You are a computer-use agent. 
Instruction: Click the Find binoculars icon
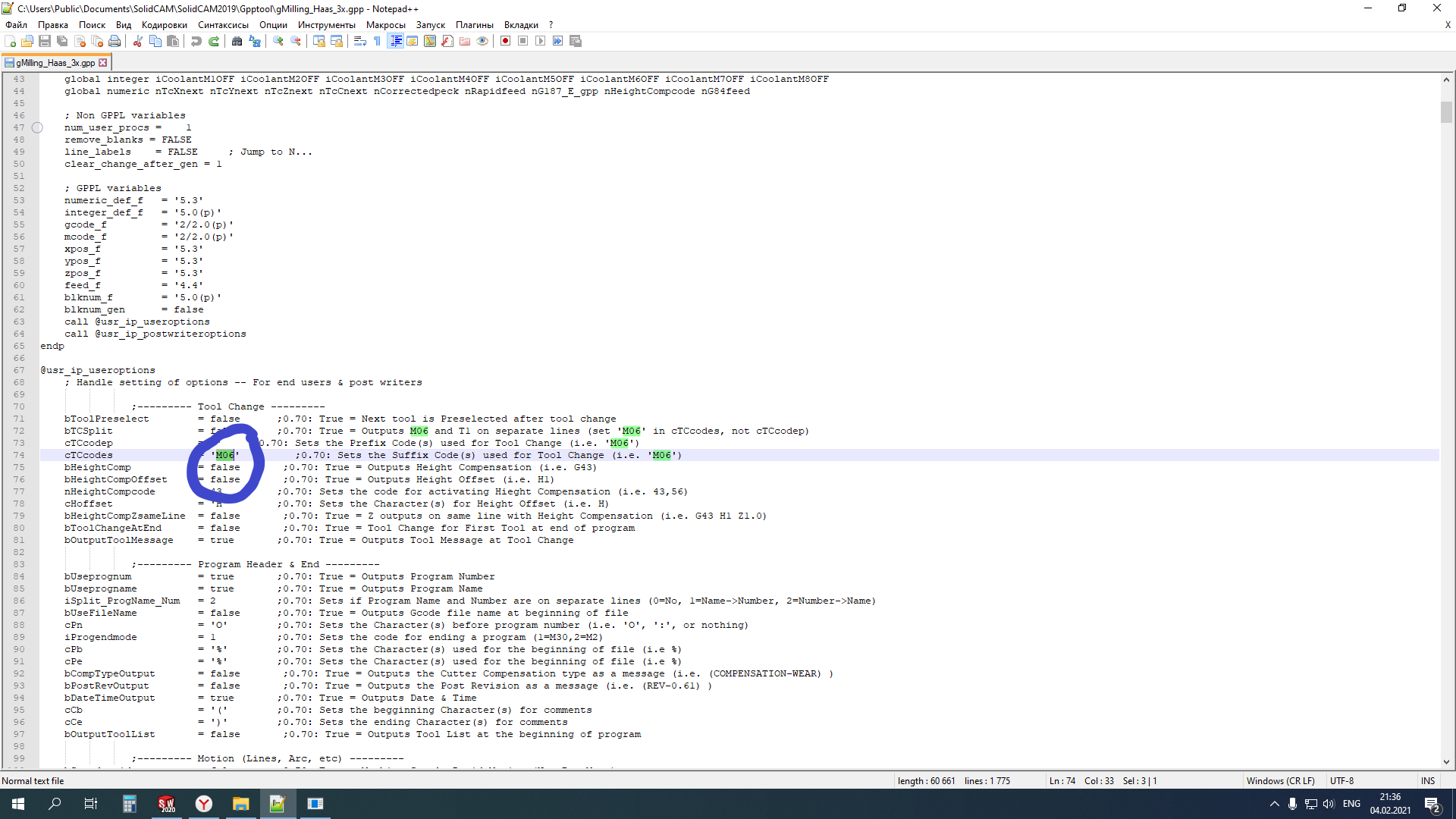(237, 41)
